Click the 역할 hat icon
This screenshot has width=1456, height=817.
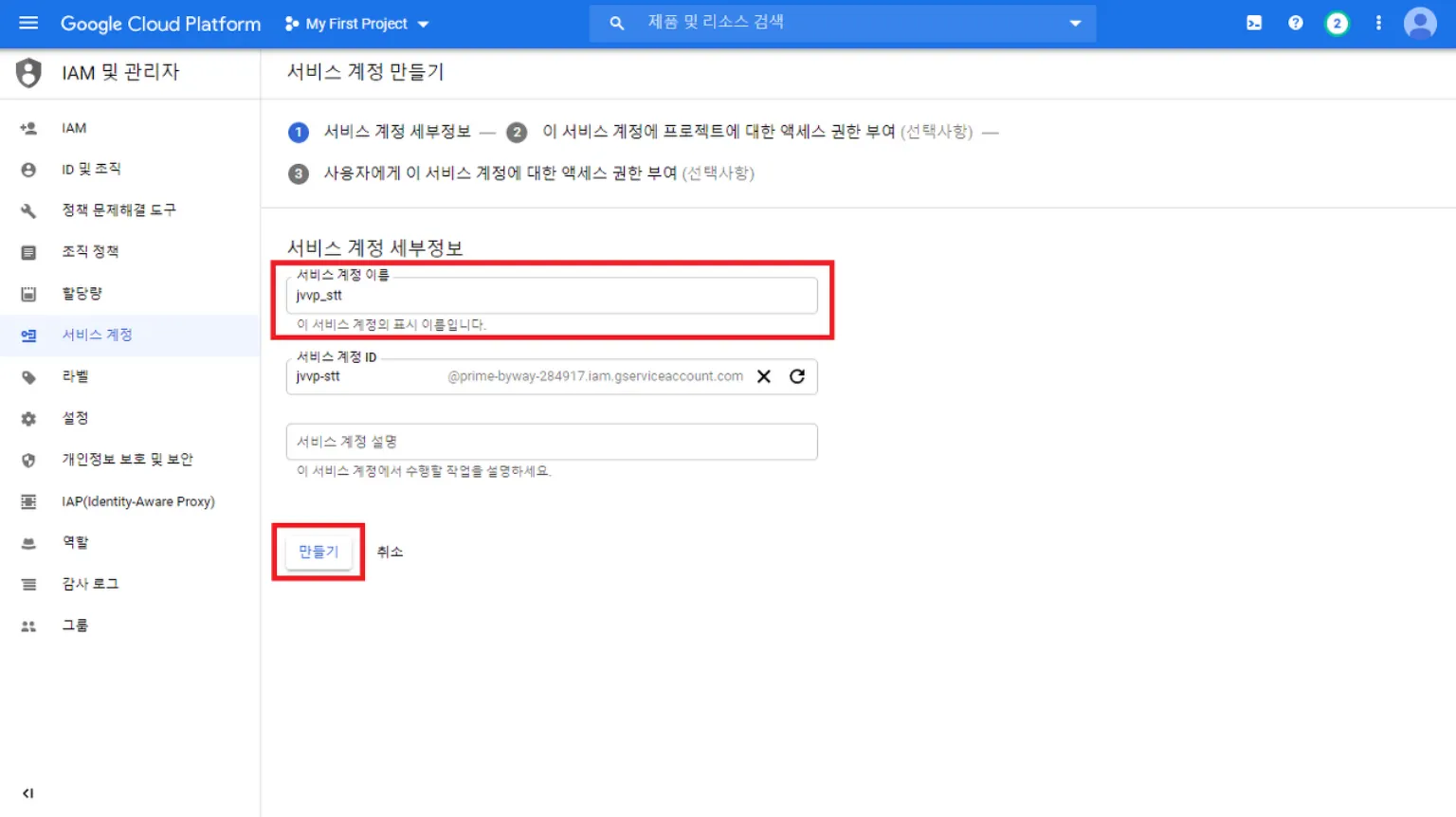28,543
